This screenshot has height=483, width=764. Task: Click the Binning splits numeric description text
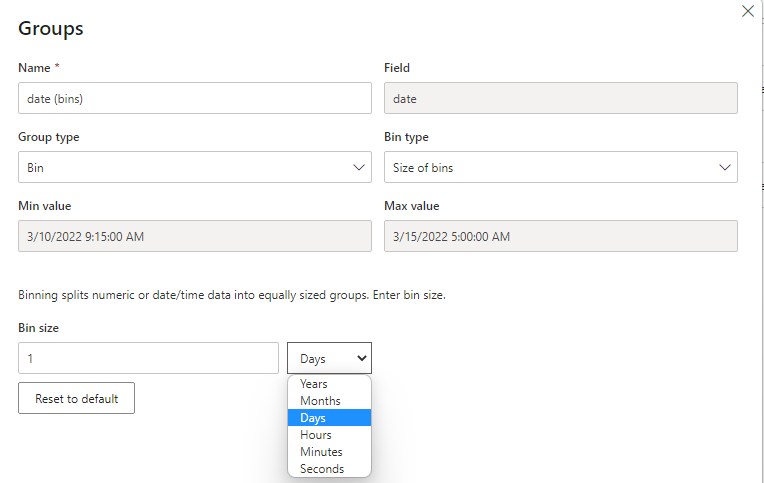tap(232, 295)
